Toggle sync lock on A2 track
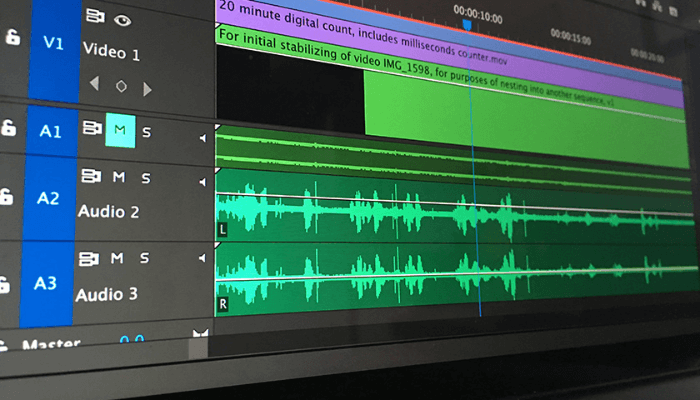The width and height of the screenshot is (700, 400). [91, 176]
